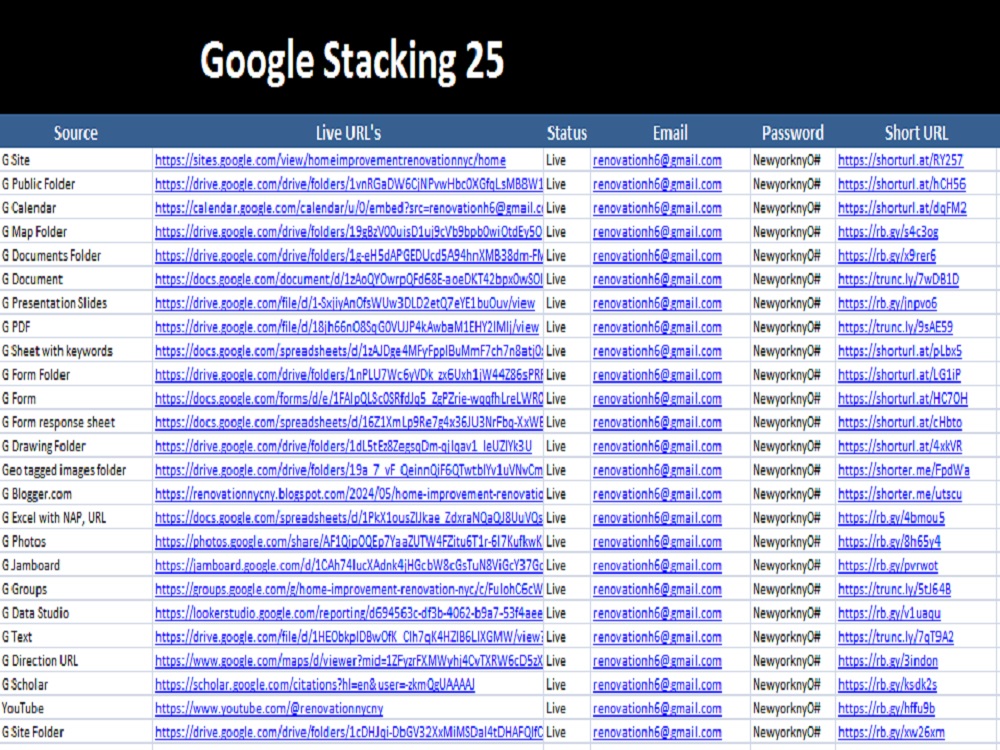Viewport: 1000px width, 750px height.
Task: Open short URL shorter.me/FpdWa
Action: 904,470
